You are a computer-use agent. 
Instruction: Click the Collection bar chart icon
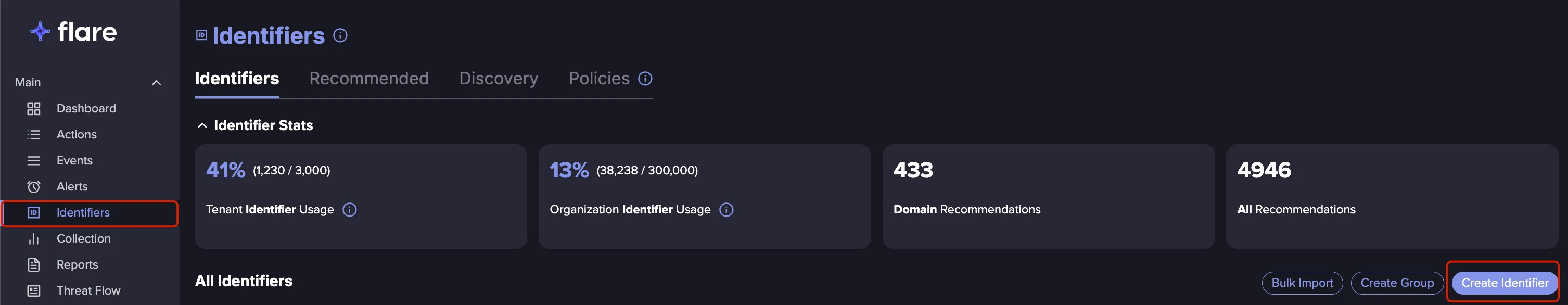(x=33, y=239)
